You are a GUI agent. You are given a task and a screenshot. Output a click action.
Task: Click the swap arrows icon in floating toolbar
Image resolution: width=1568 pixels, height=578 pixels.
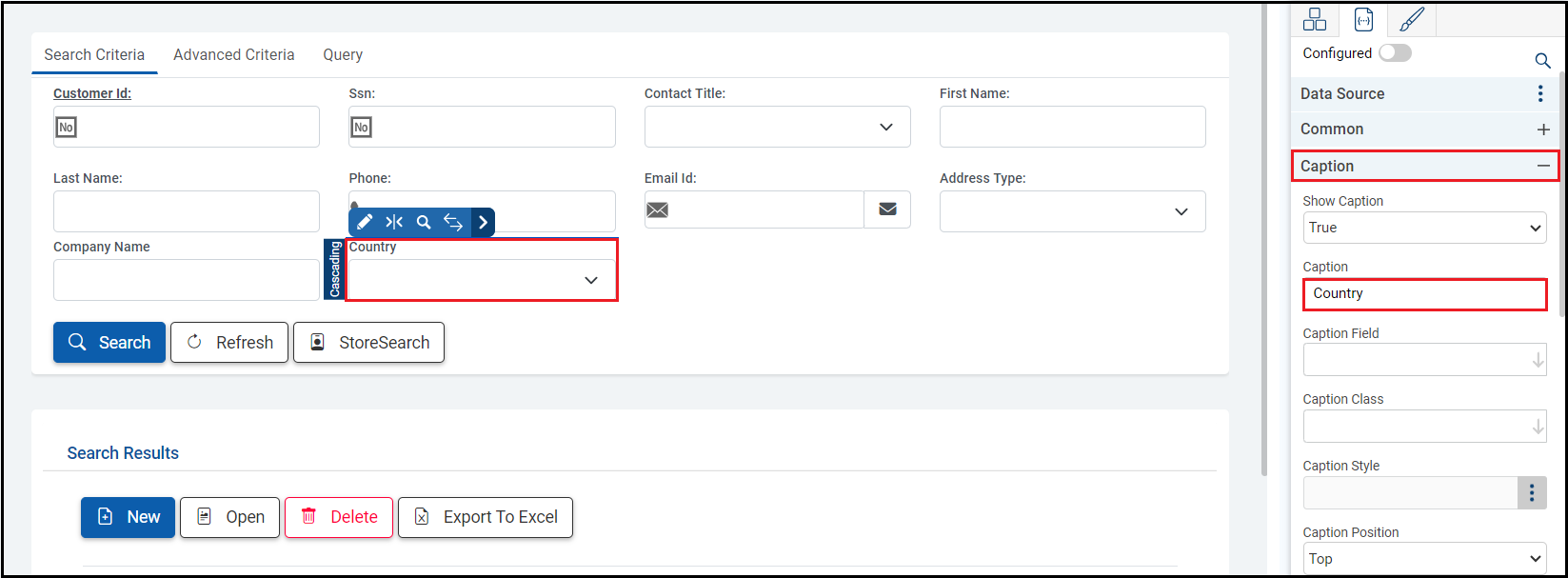click(x=453, y=222)
